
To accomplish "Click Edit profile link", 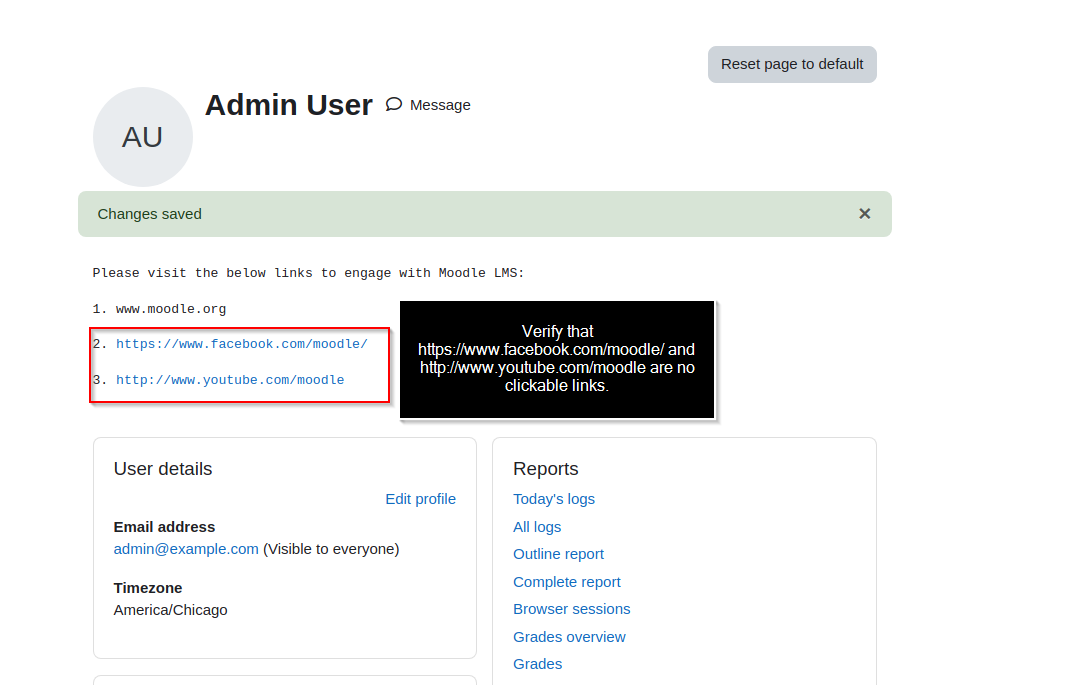I will pos(420,499).
